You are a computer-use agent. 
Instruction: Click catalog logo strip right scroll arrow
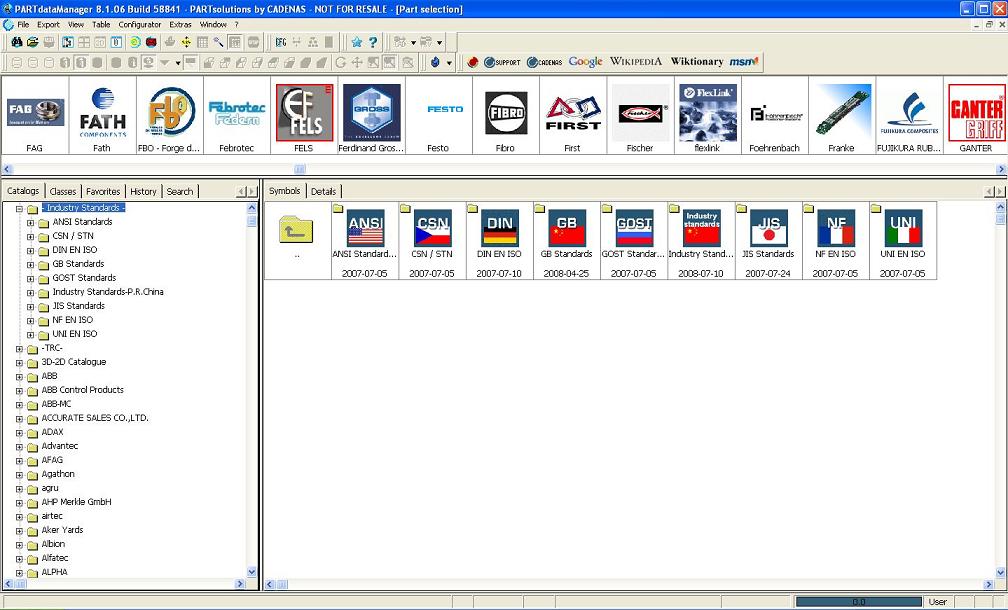pyautogui.click(x=1002, y=169)
